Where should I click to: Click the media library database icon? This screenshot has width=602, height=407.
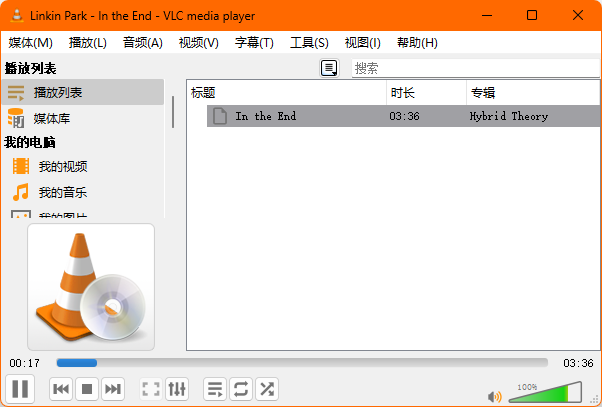tap(16, 118)
